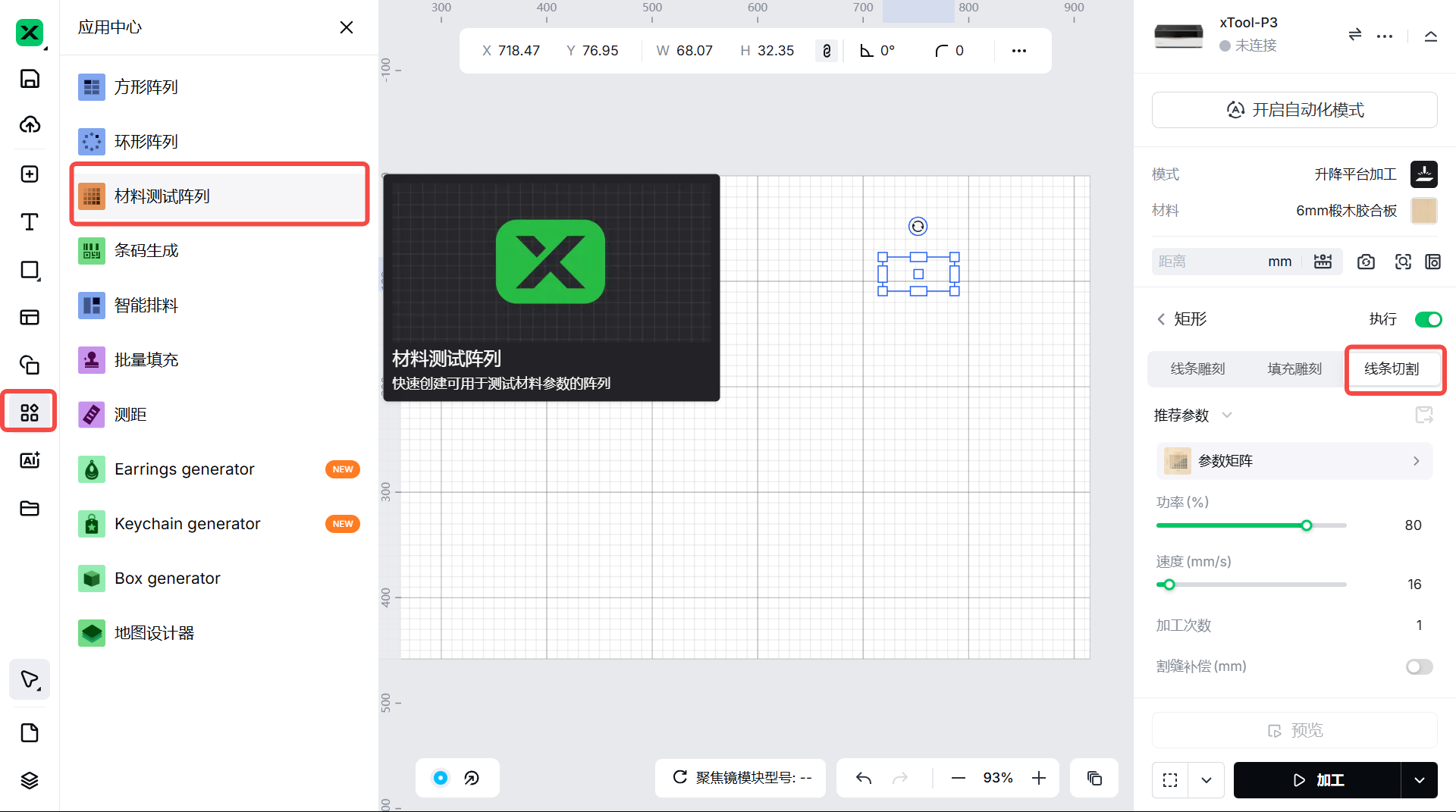Toggle the 执行 switch off
Image resolution: width=1456 pixels, height=812 pixels.
click(x=1428, y=319)
